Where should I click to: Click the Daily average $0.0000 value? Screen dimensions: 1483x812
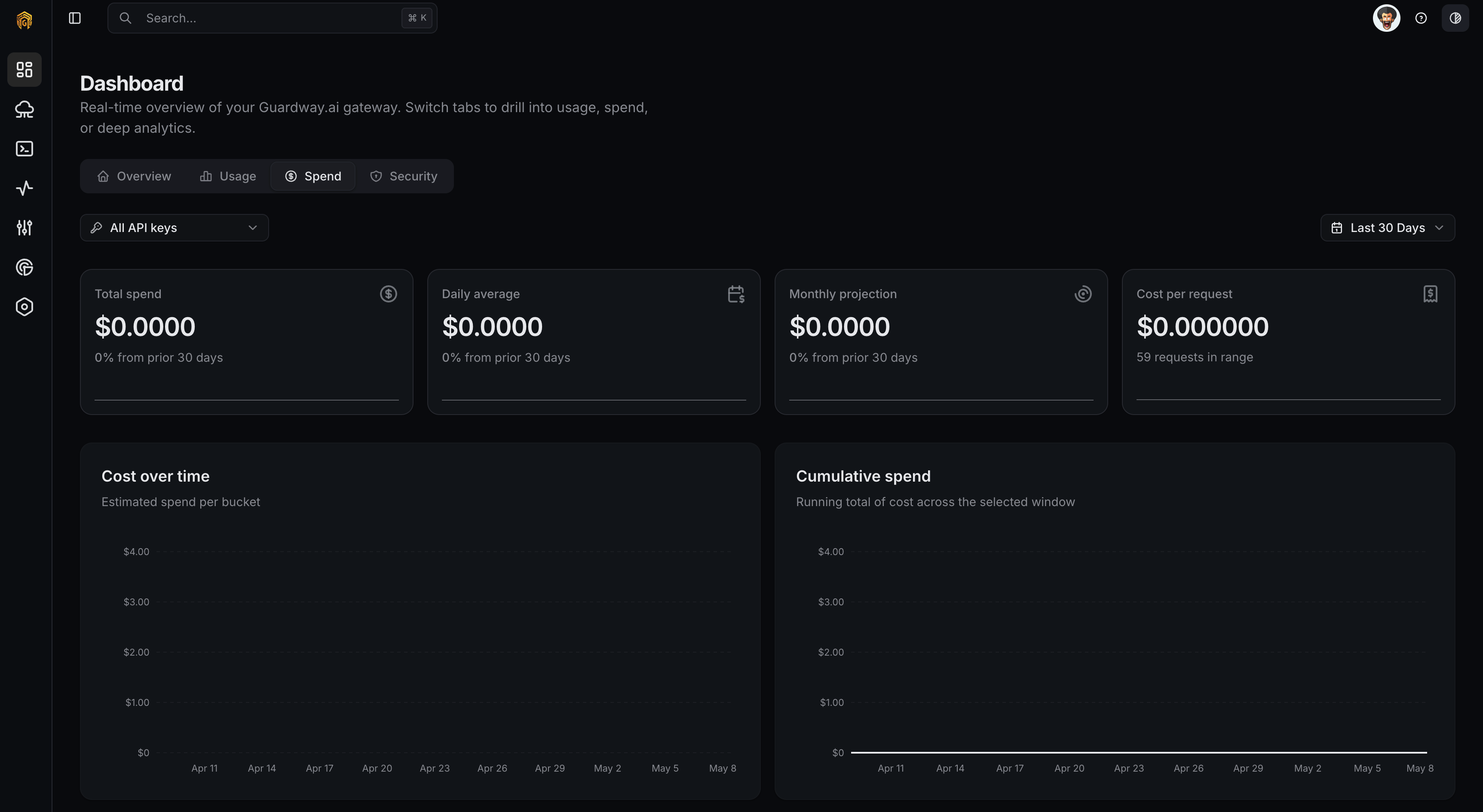(492, 327)
